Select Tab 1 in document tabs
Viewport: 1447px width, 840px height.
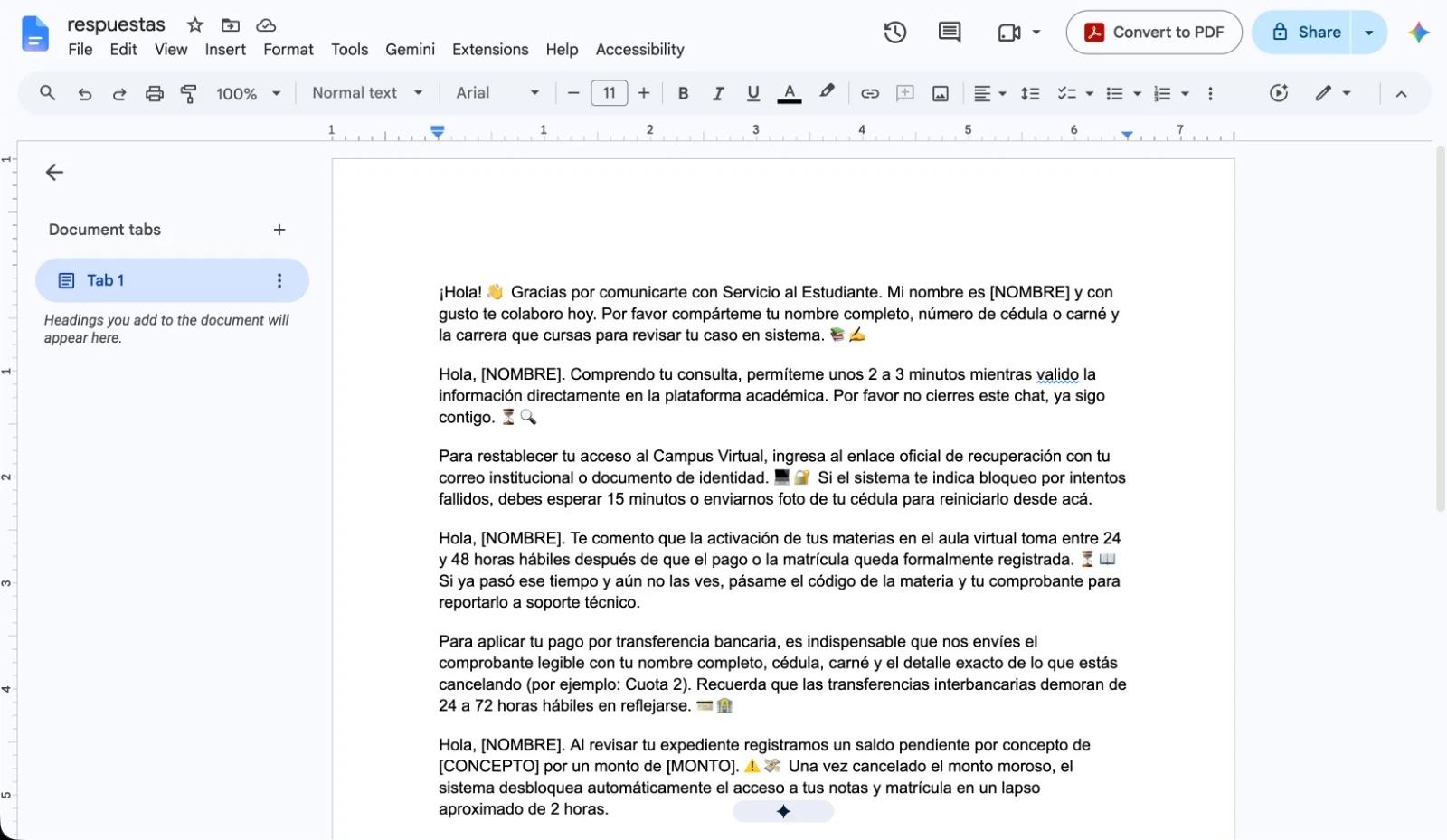[172, 280]
